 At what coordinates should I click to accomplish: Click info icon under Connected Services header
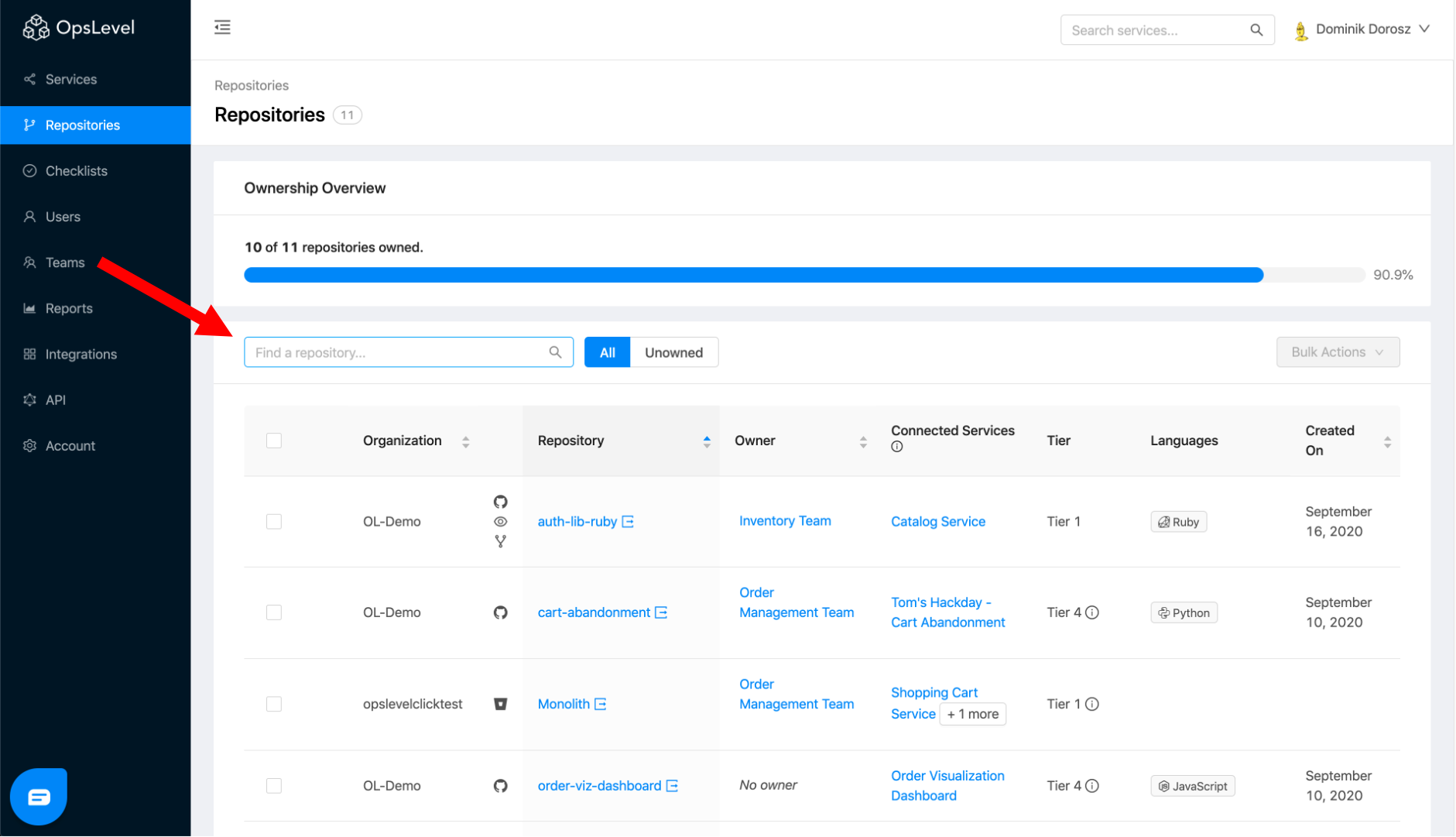[x=897, y=447]
